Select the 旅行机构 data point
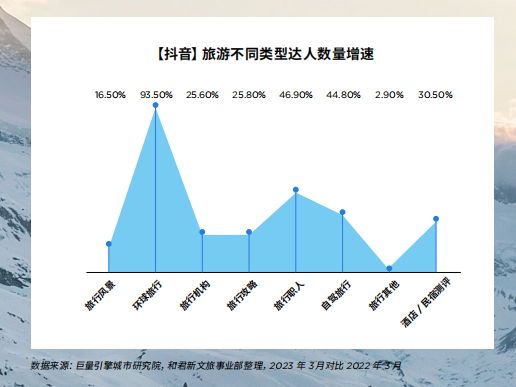This screenshot has height=387, width=516. coord(202,232)
